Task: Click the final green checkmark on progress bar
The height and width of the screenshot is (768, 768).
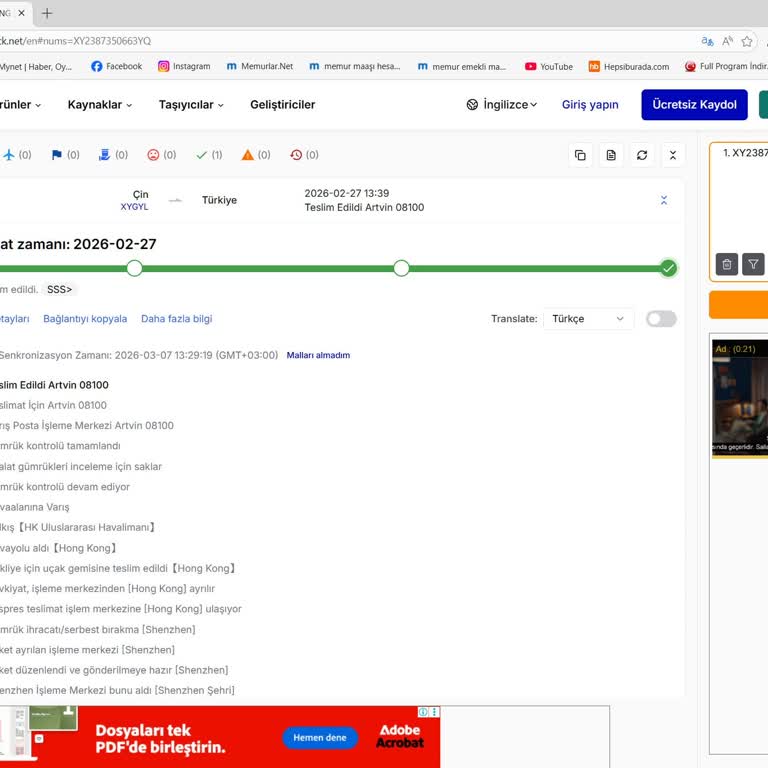Action: [668, 268]
